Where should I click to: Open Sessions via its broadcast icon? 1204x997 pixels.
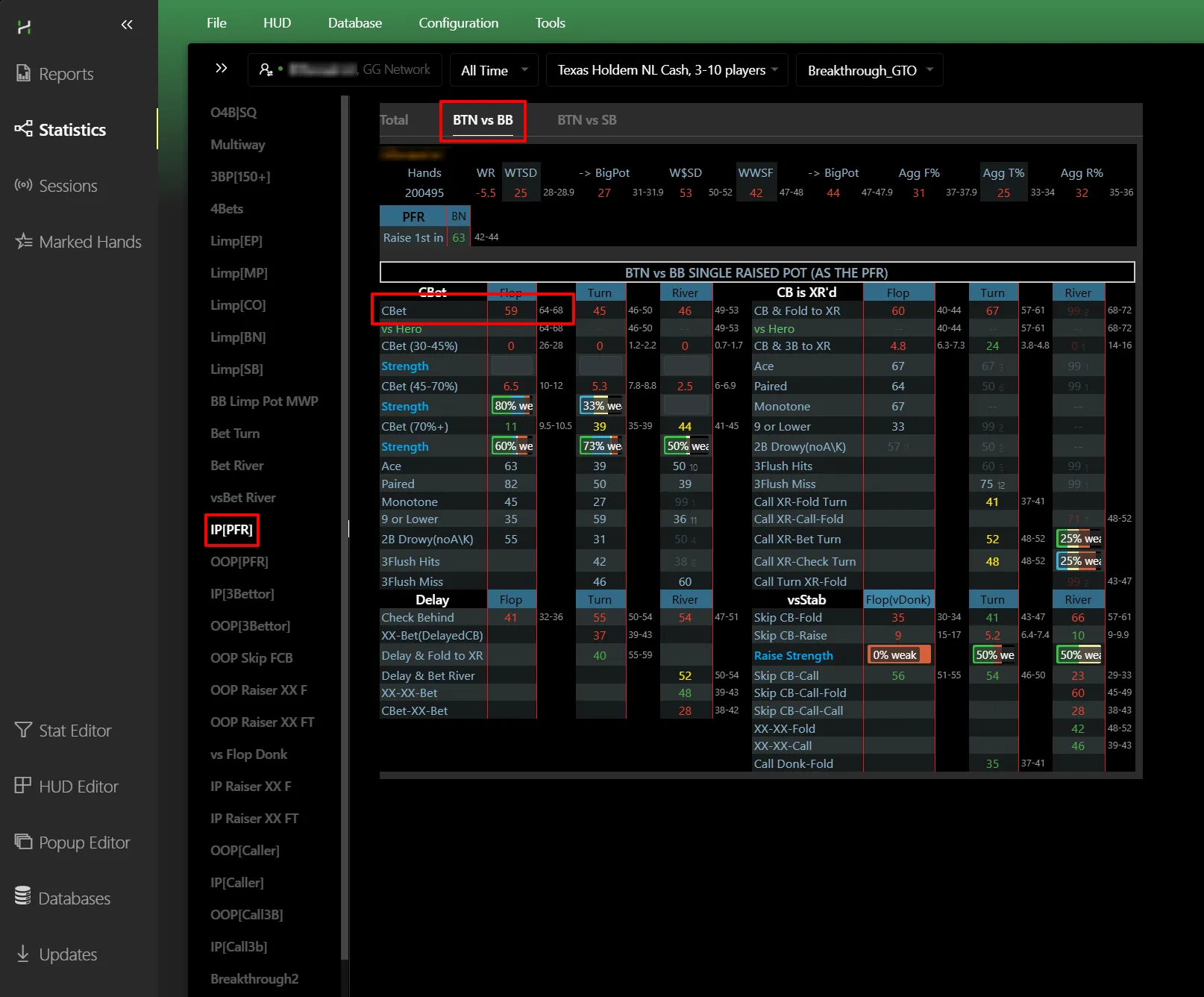[x=23, y=185]
